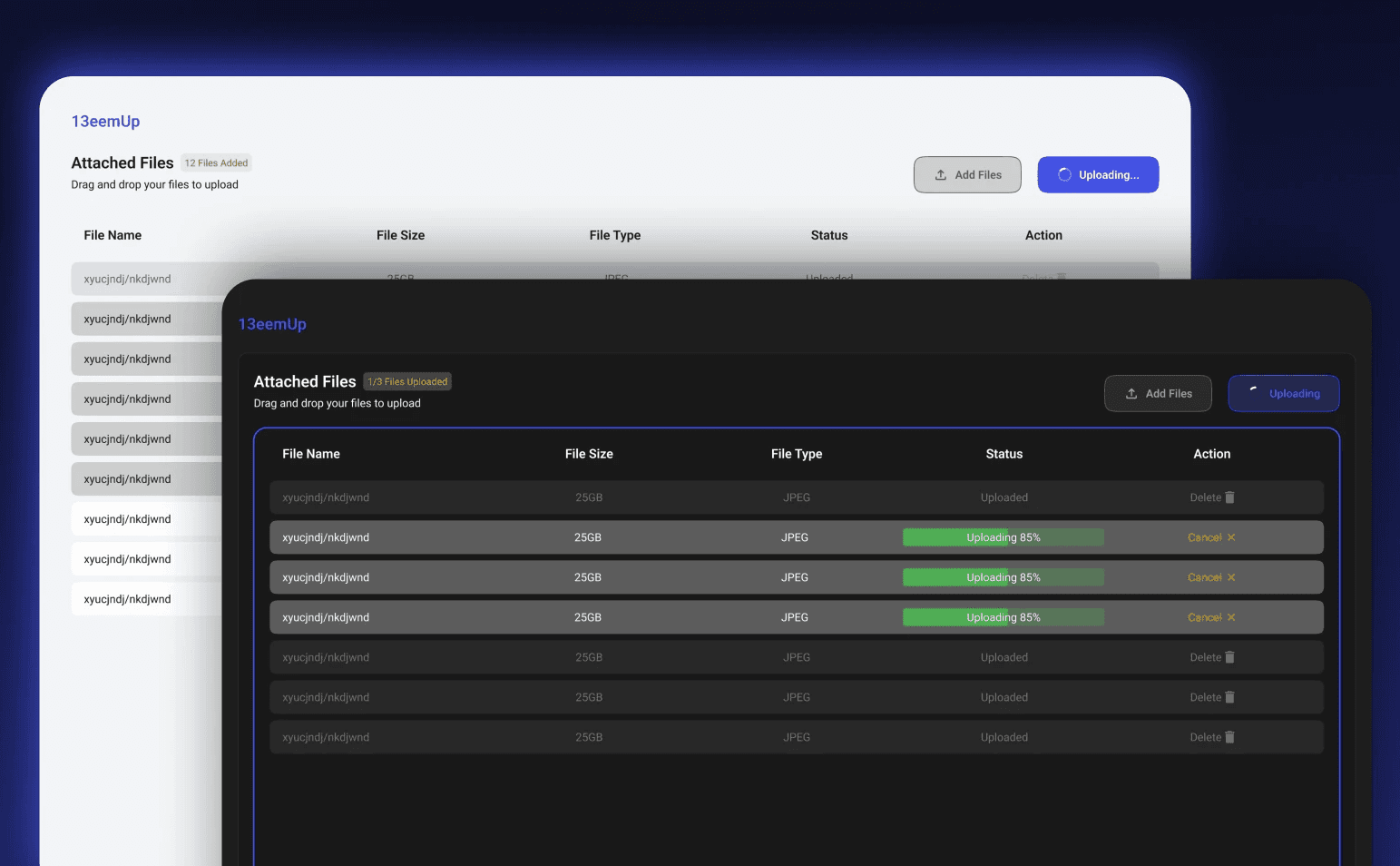The width and height of the screenshot is (1400, 866).
Task: Click the Action column header in light window
Action: pos(1043,235)
